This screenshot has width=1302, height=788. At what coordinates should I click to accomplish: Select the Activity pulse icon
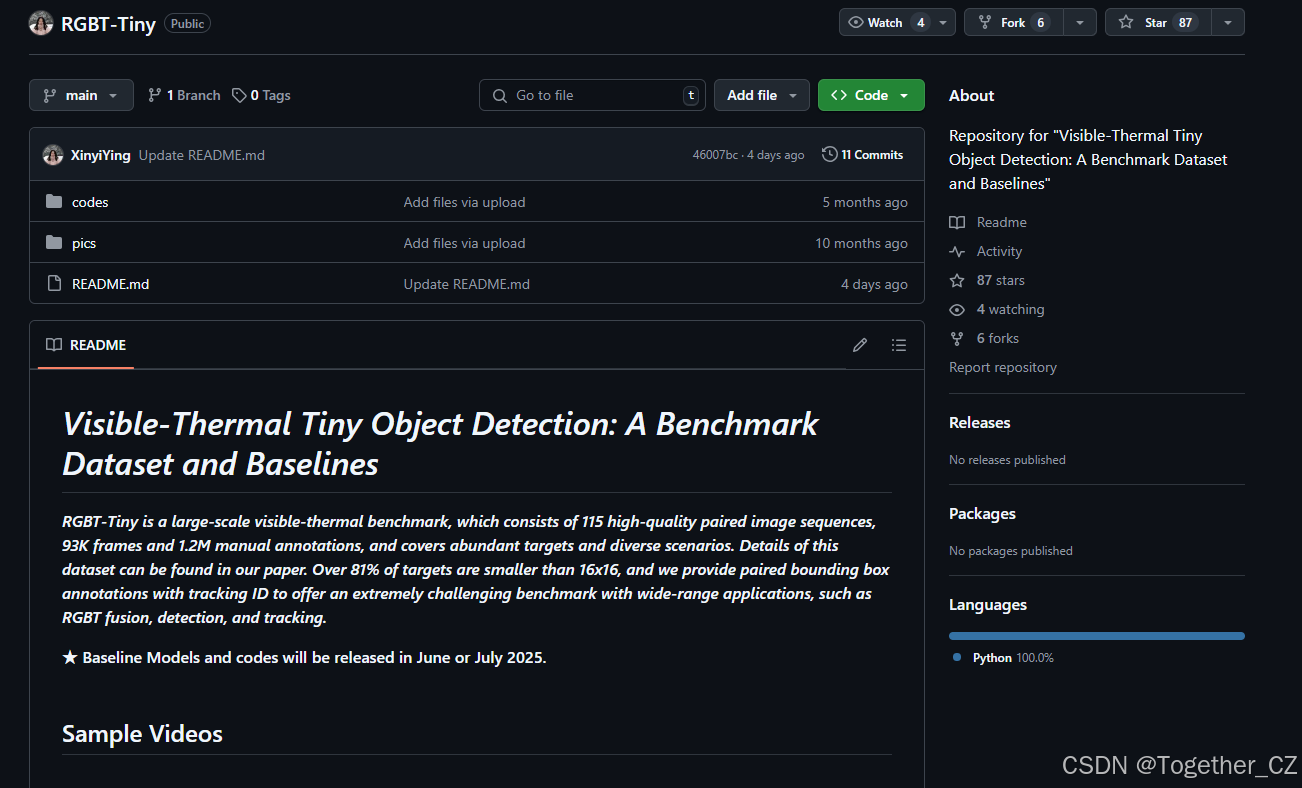[958, 251]
